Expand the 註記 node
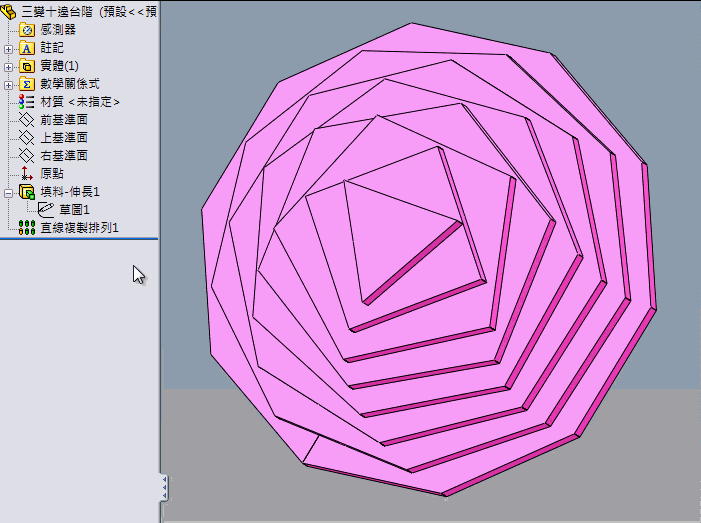This screenshot has width=701, height=523. pos(8,49)
